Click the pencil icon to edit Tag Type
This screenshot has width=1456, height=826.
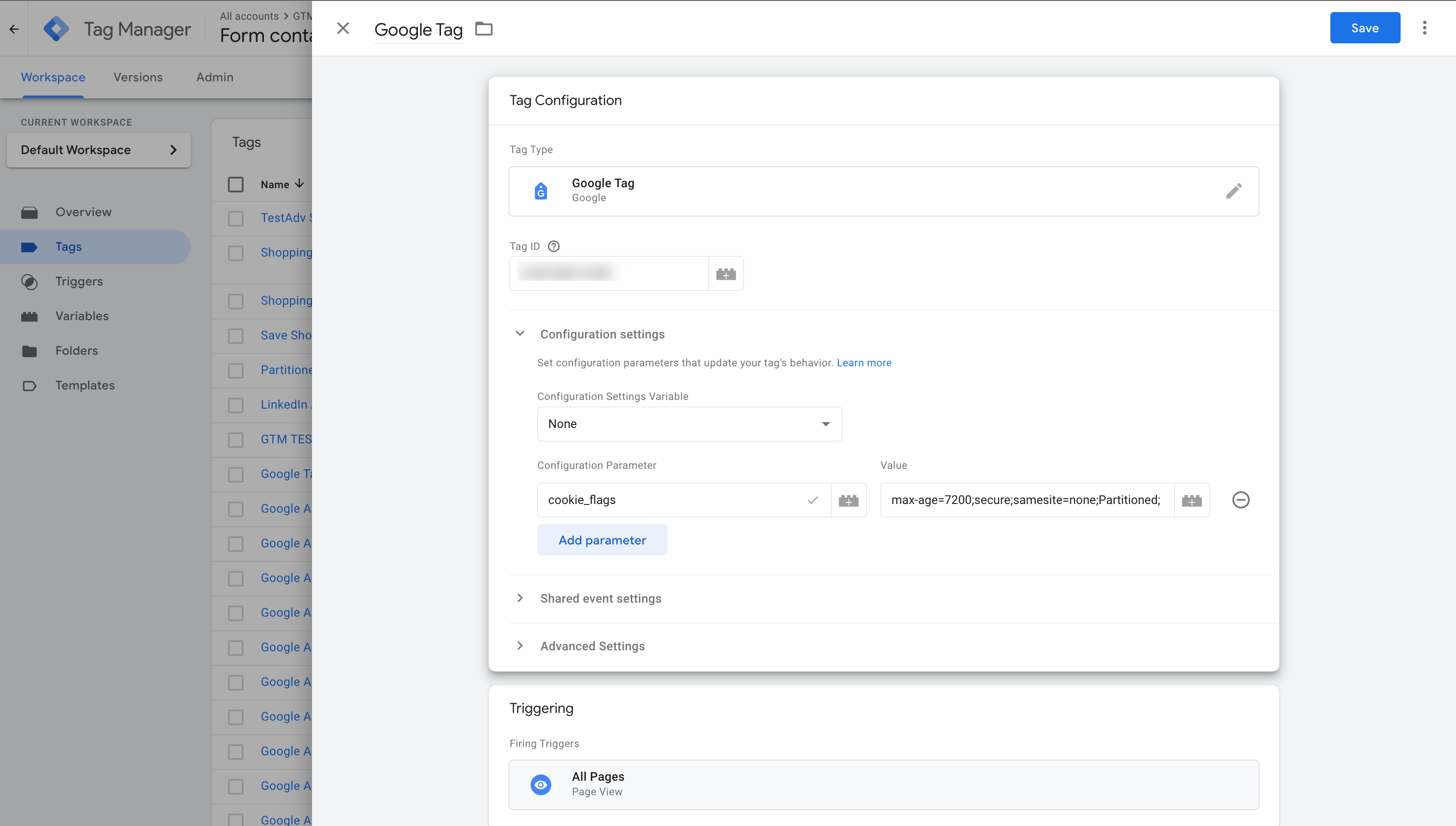tap(1233, 191)
